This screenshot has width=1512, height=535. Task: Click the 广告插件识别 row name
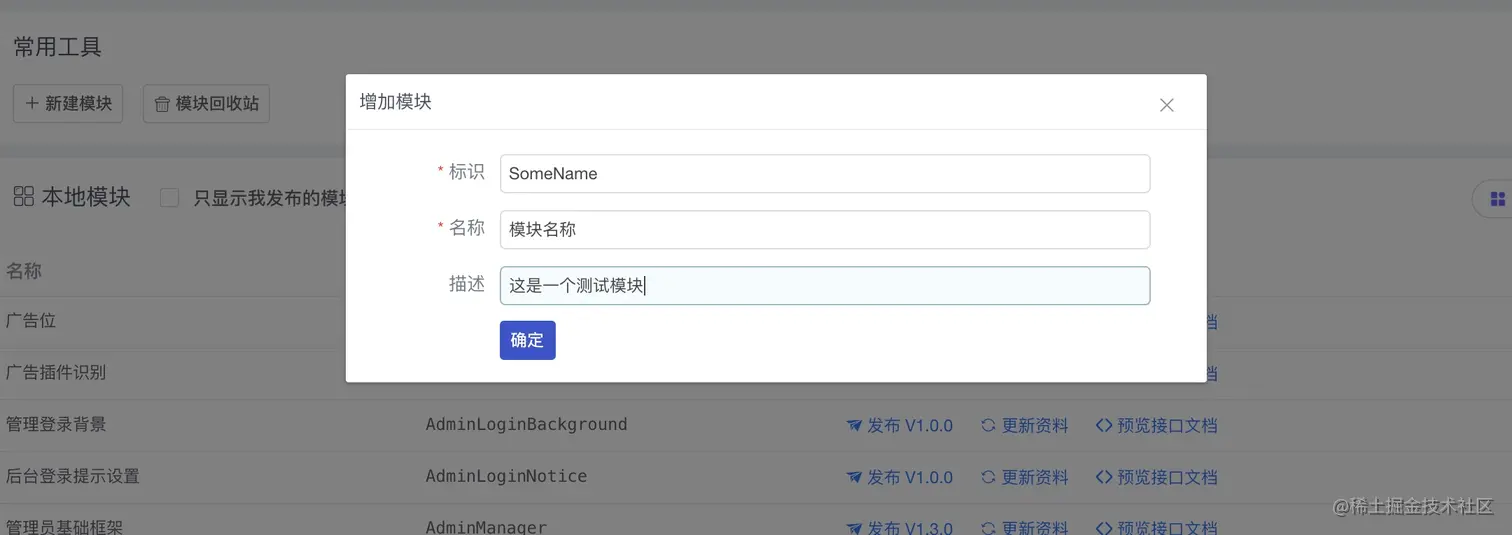(56, 372)
